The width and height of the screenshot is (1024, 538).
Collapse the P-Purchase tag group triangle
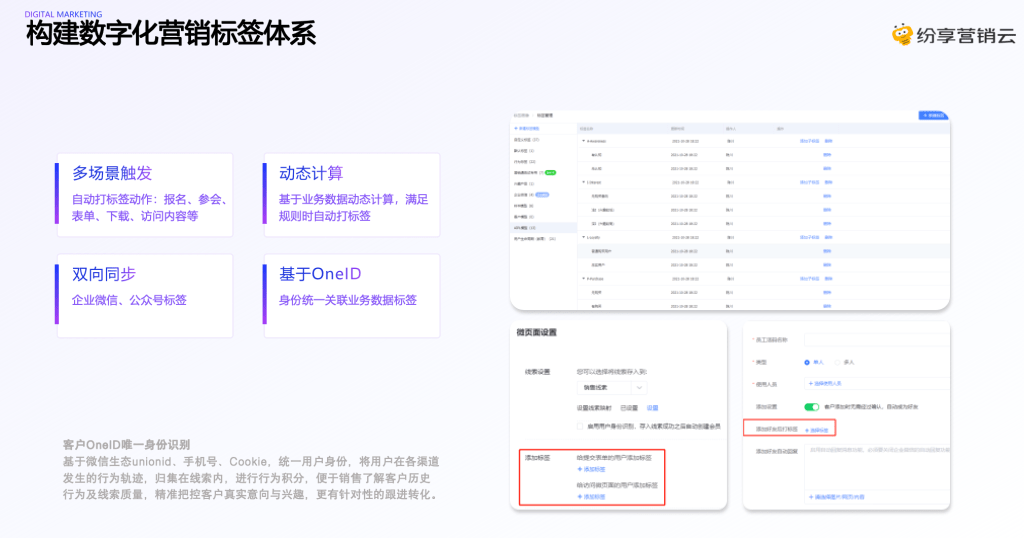tap(584, 279)
